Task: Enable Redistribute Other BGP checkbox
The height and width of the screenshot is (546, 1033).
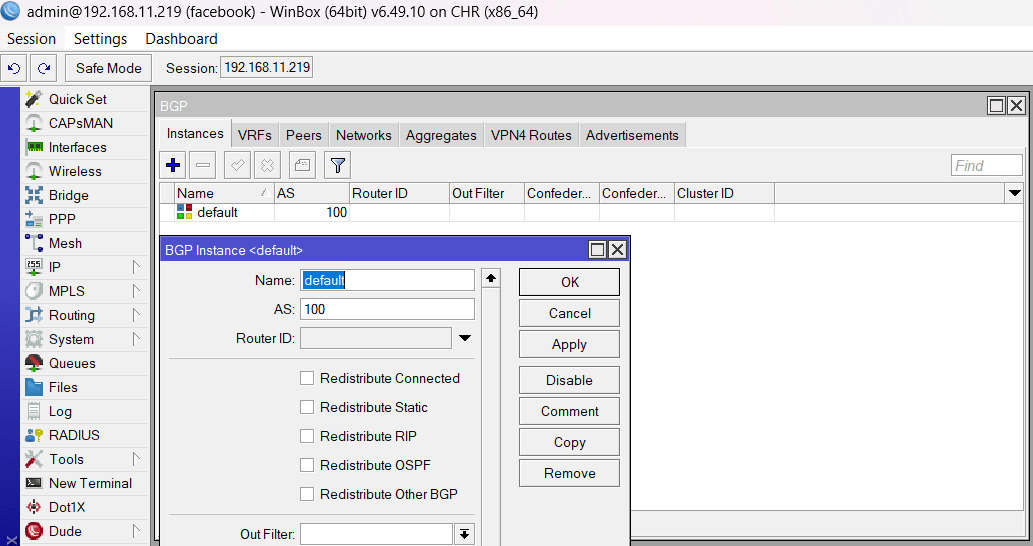Action: pos(307,494)
